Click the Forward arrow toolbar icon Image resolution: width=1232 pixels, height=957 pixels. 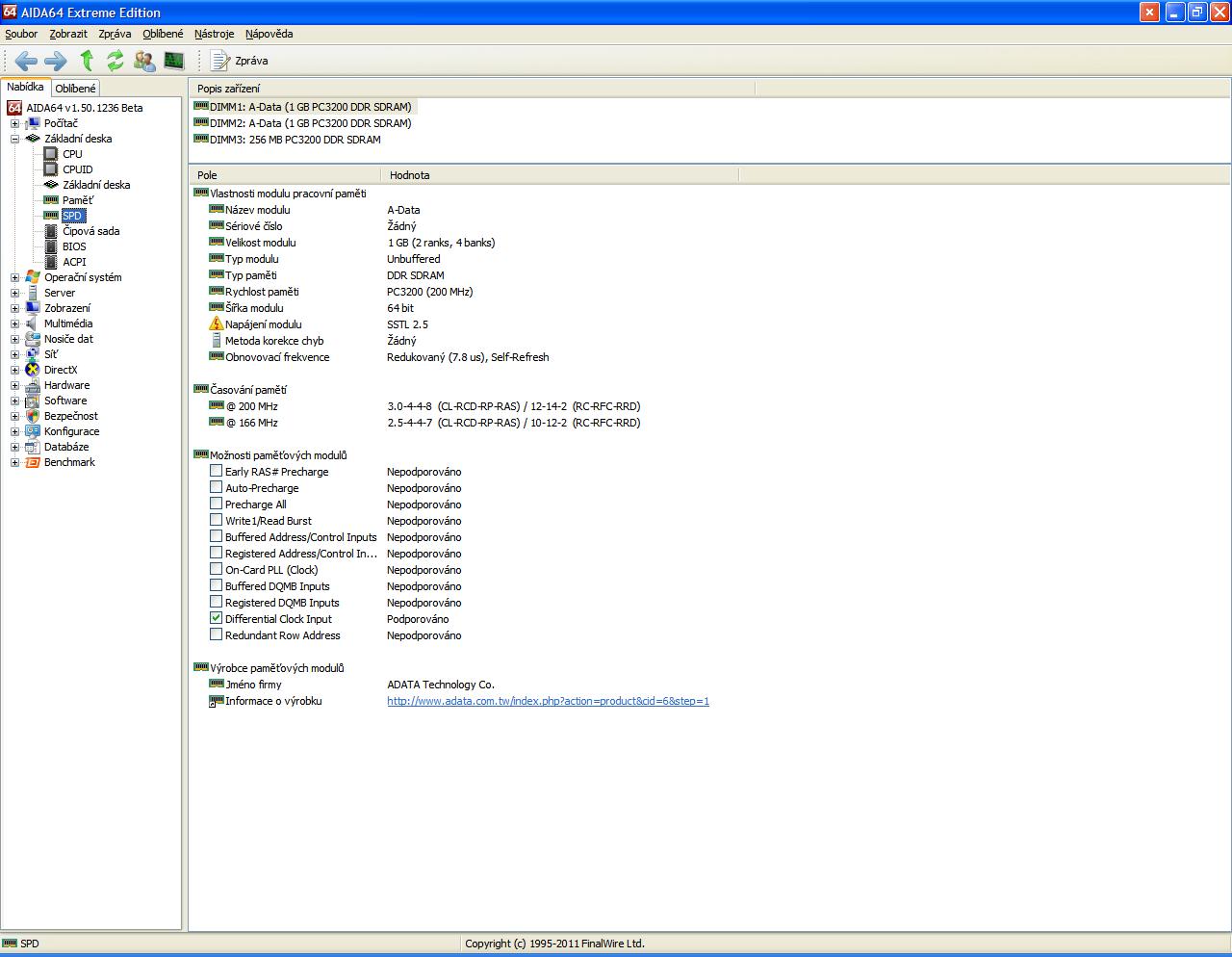(x=56, y=61)
